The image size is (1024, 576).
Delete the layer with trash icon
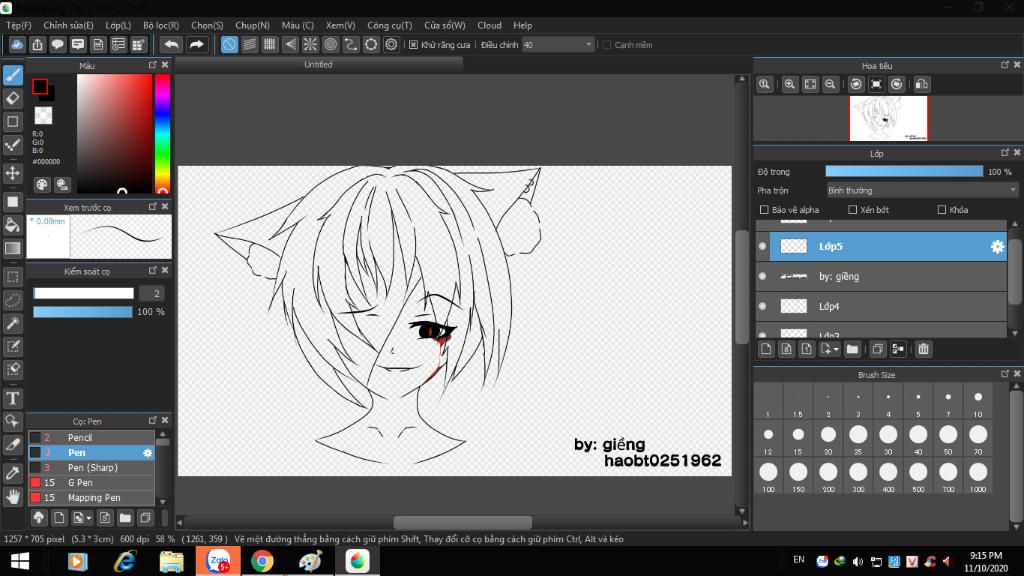click(x=923, y=349)
